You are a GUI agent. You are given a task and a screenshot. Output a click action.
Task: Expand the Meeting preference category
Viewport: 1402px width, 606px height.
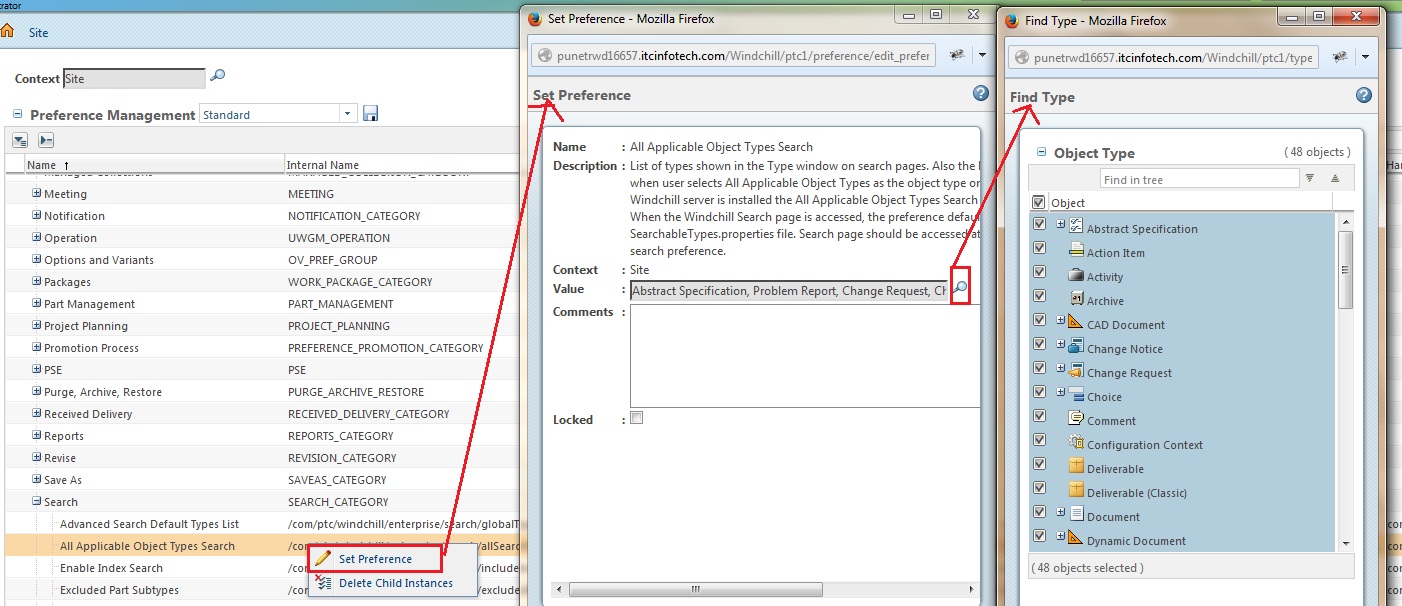pos(37,193)
